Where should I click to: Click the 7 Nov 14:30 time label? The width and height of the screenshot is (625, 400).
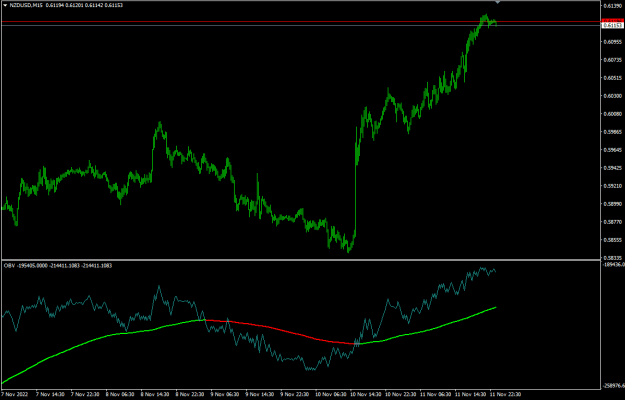[50, 394]
